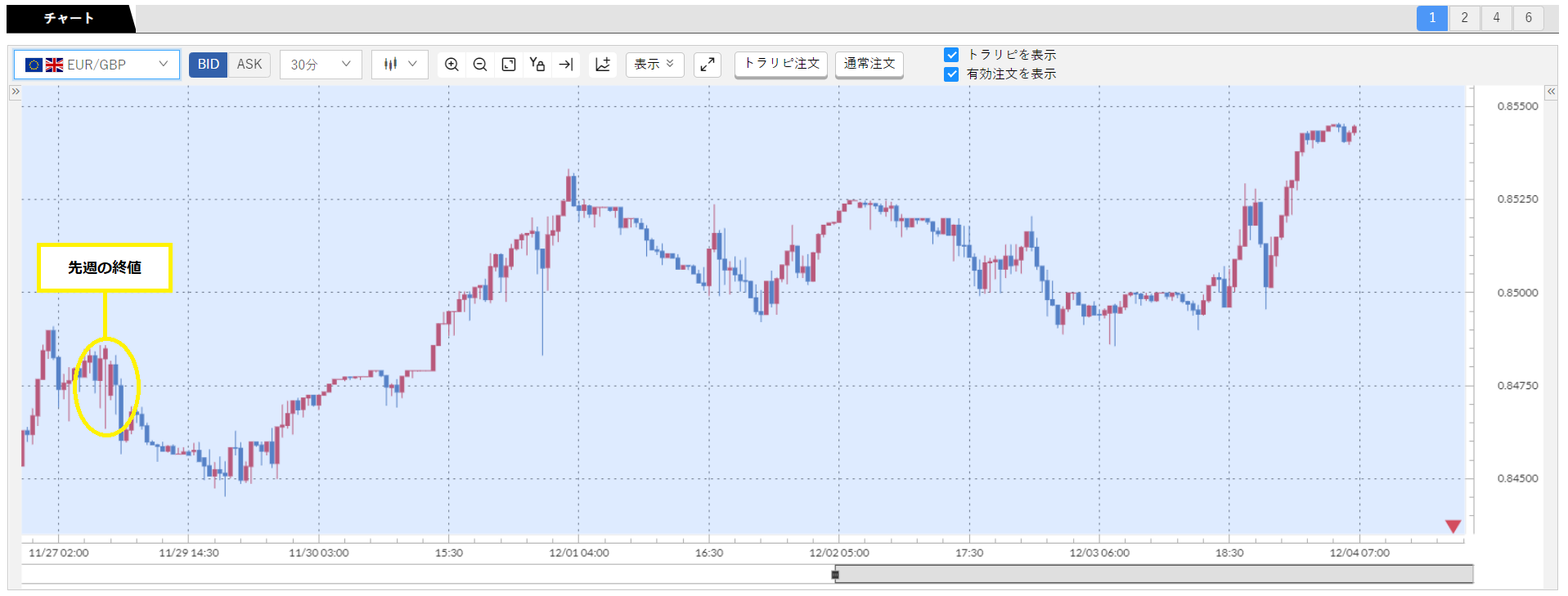Uncheck 有効注文を表示 checkbox
Image resolution: width=1568 pixels, height=596 pixels.
click(x=951, y=74)
